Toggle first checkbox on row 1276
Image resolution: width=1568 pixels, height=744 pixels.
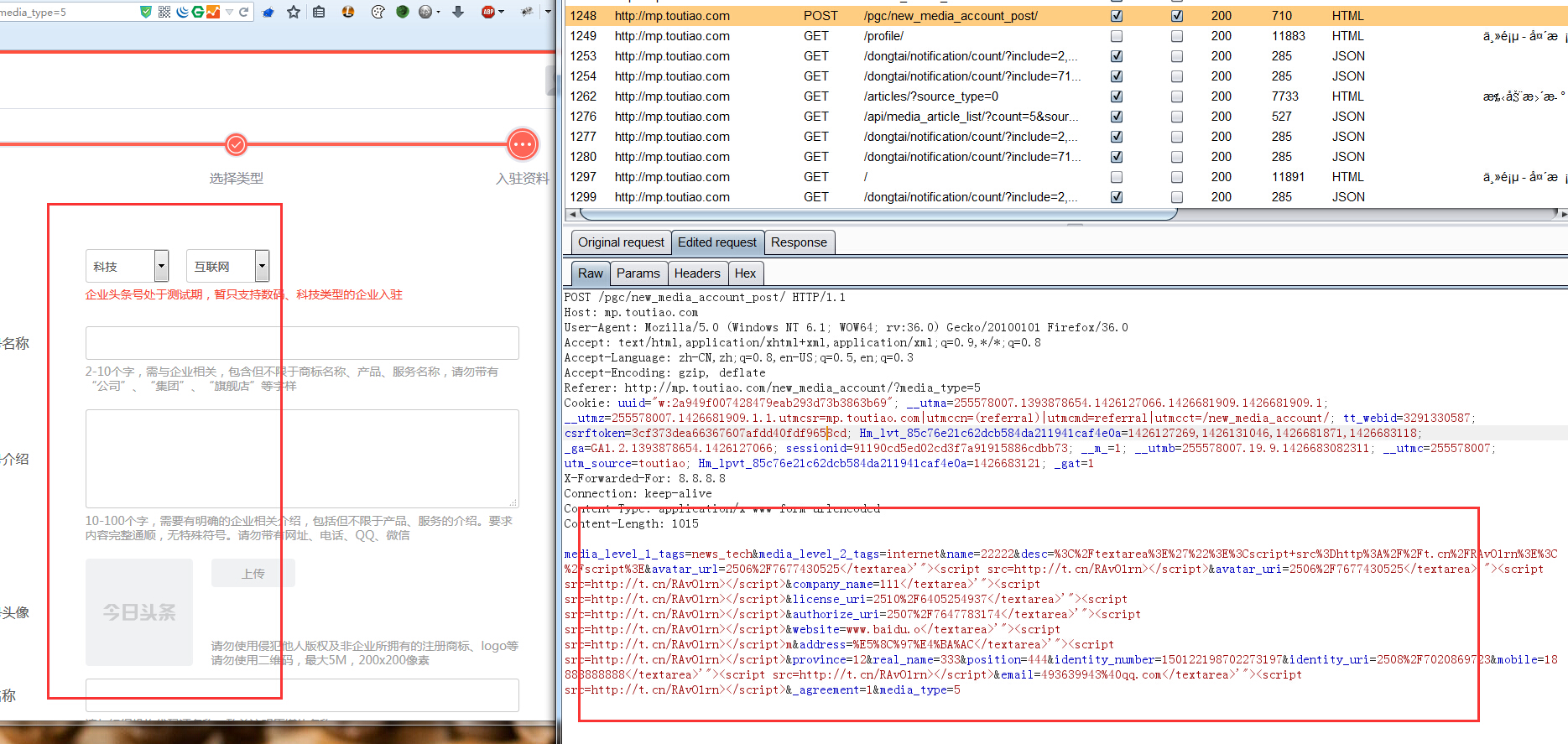[x=1117, y=117]
